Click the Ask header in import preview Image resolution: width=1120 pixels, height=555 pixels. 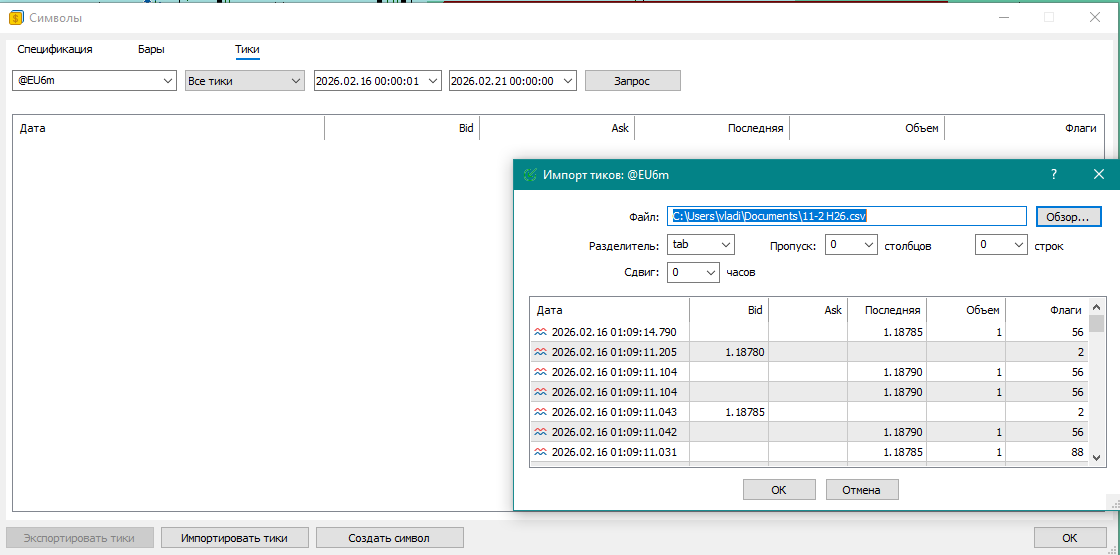click(809, 310)
